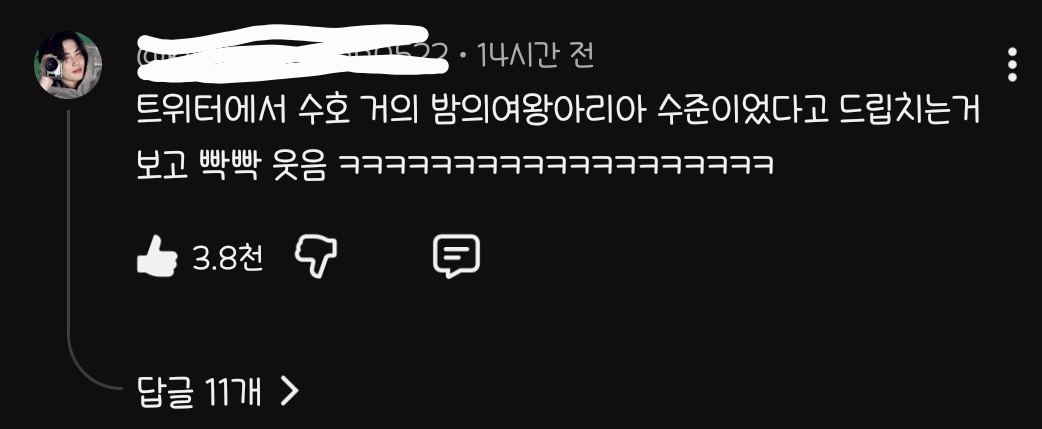Click the comment's first line starting 트위터에서
1042x429 pixels.
[558, 111]
